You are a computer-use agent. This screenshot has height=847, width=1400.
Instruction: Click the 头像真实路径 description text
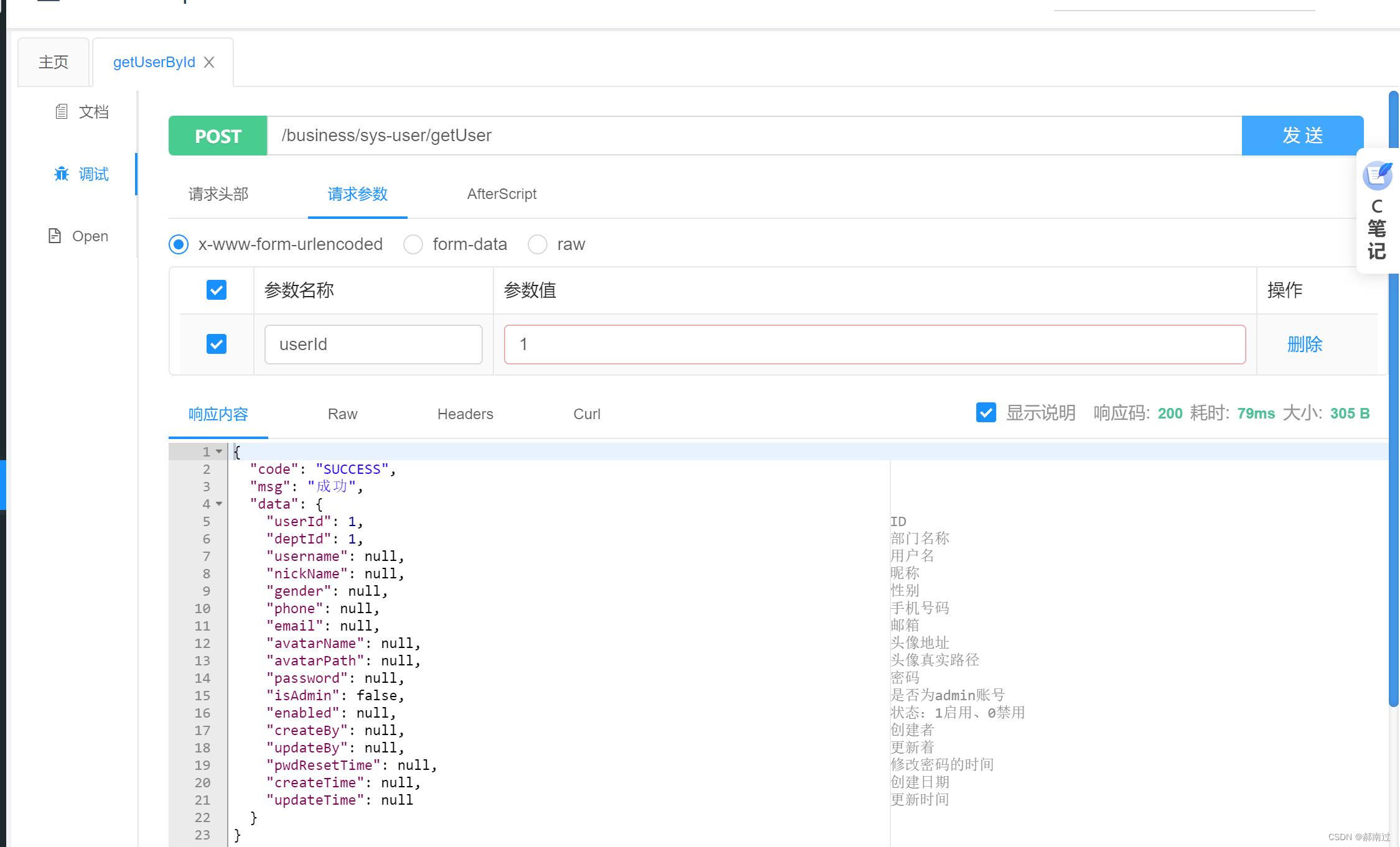click(x=935, y=660)
